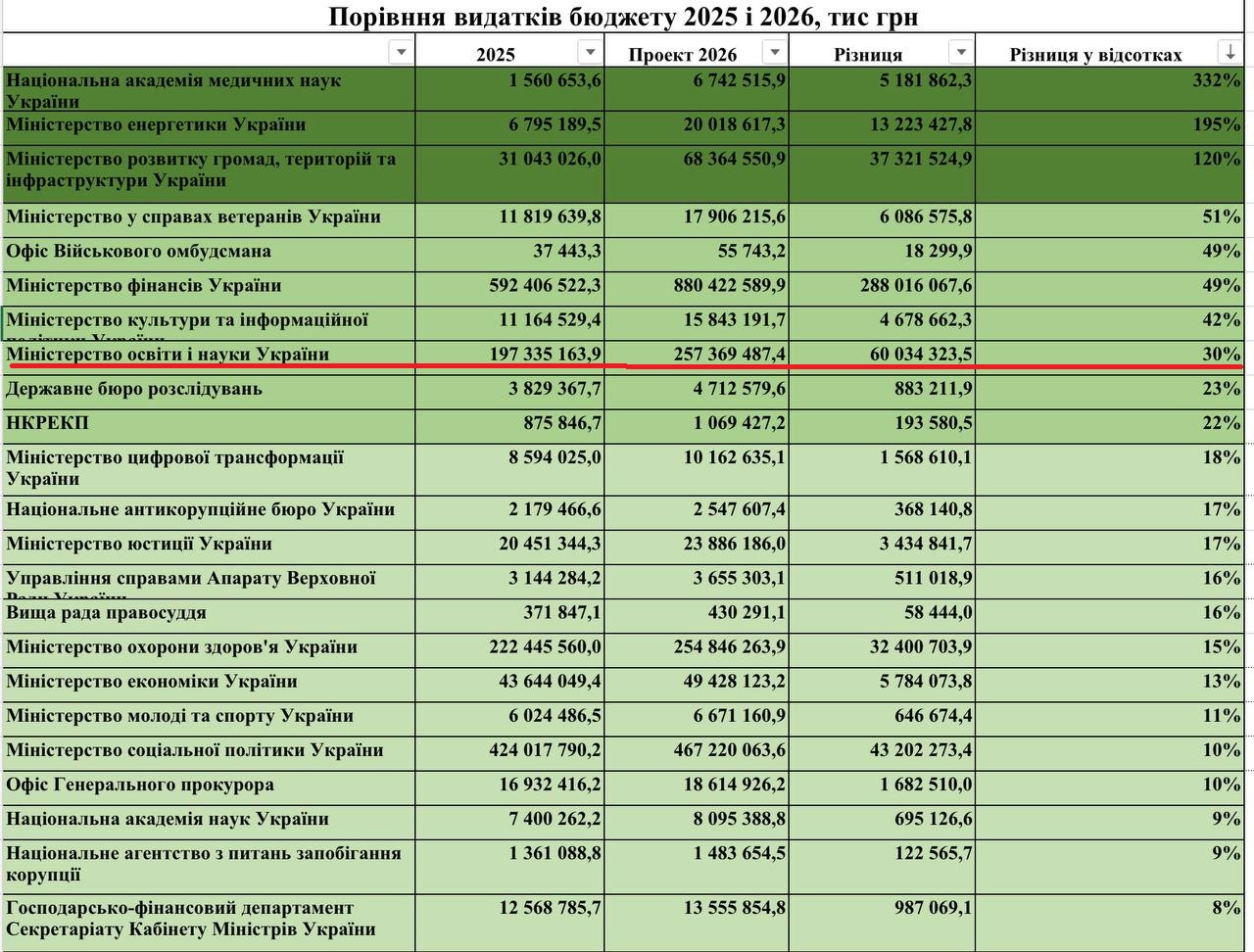1254x952 pixels.
Task: Open filter dropdown of the first unnamed column
Action: click(401, 52)
